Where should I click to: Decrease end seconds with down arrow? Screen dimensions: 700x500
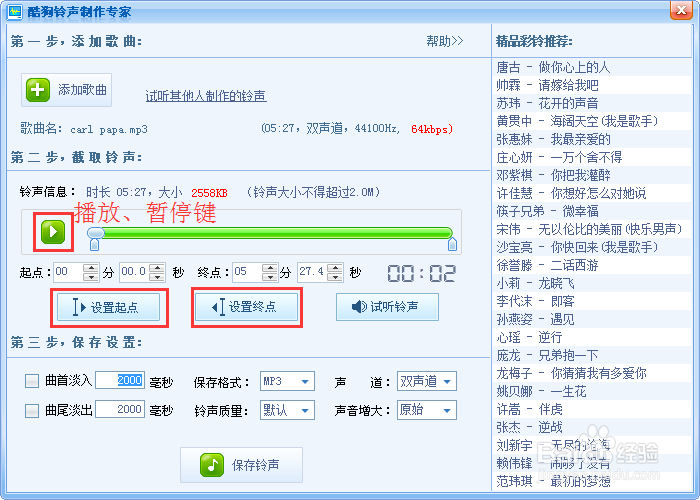pyautogui.click(x=335, y=277)
